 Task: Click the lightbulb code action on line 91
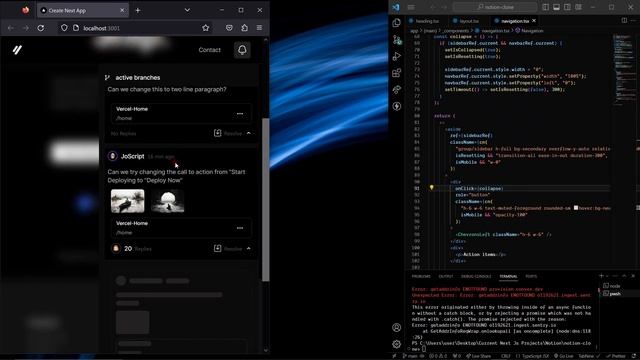(431, 188)
